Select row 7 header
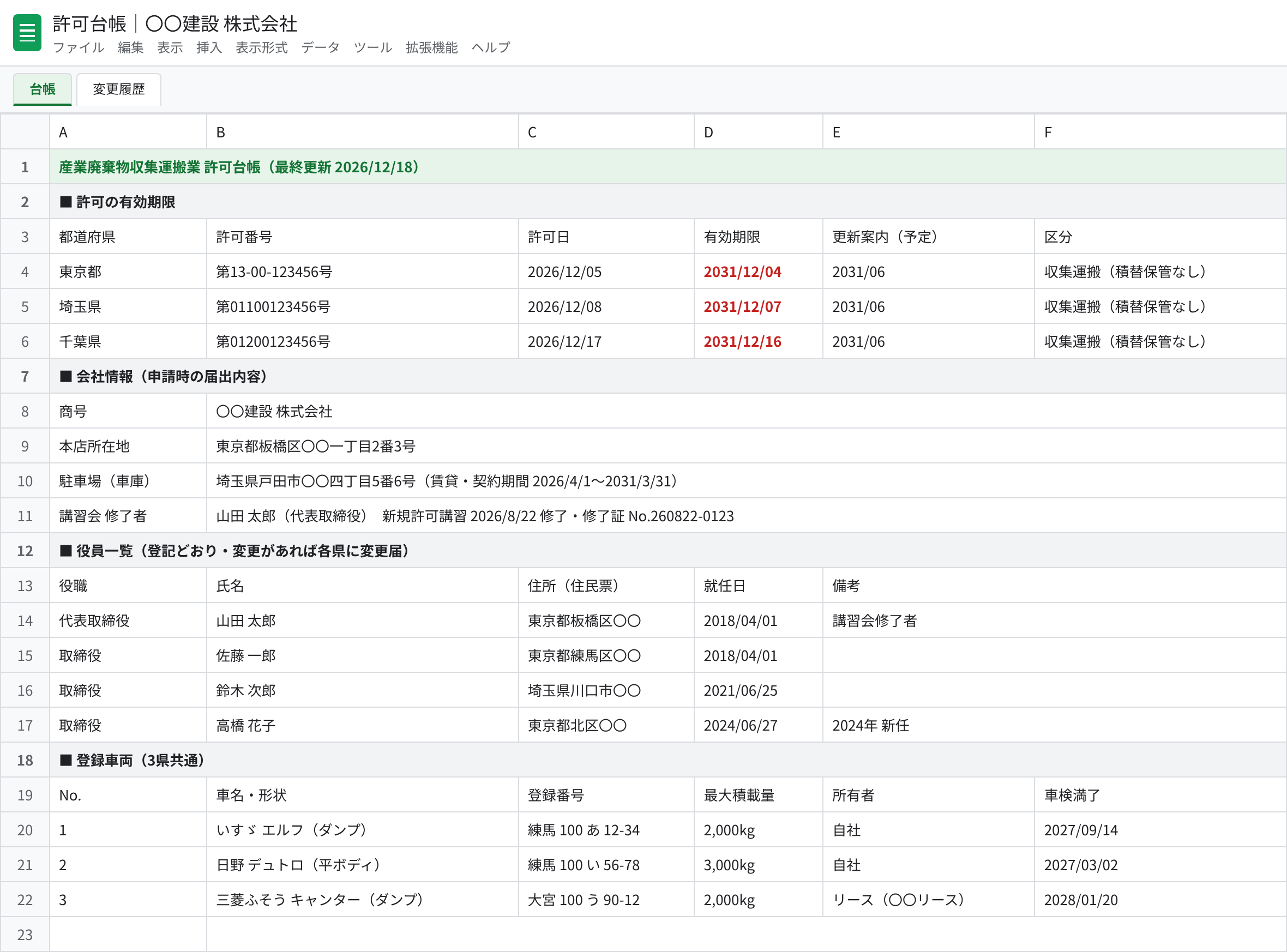This screenshot has height=952, width=1287. (x=25, y=376)
